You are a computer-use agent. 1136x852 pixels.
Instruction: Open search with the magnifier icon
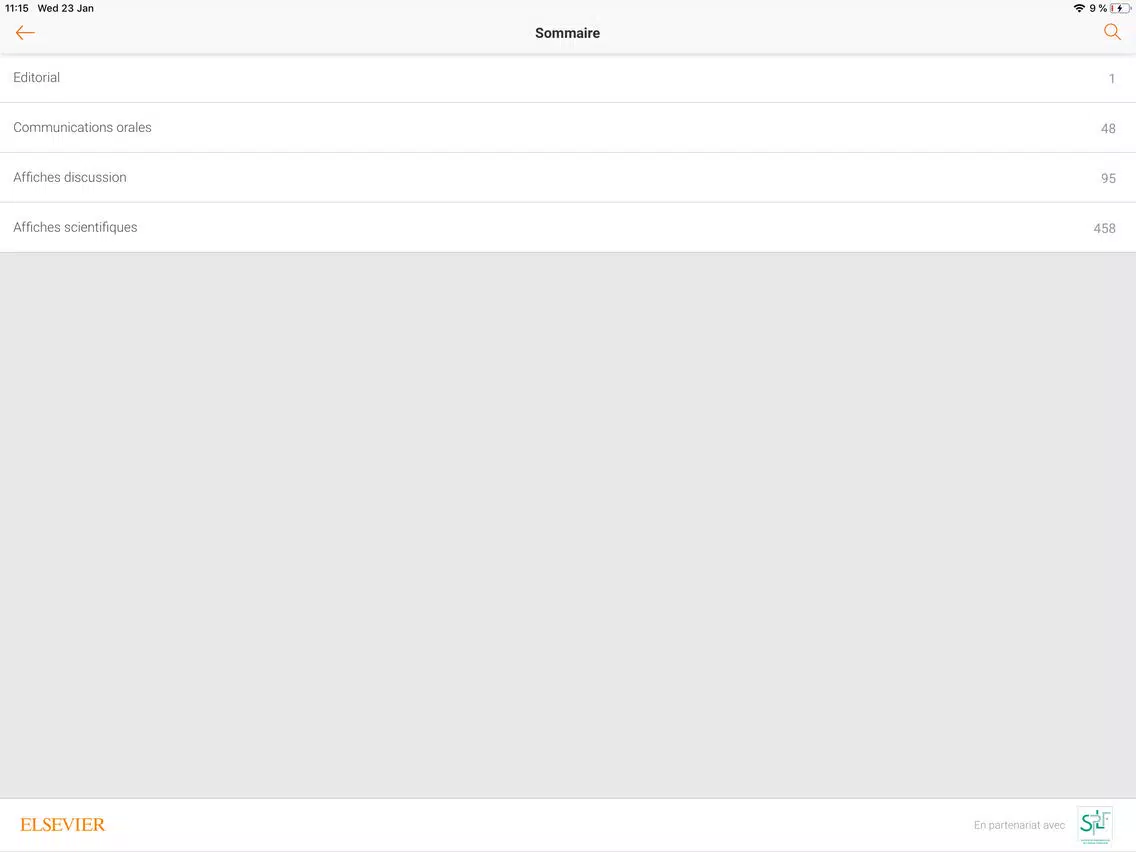point(1112,32)
